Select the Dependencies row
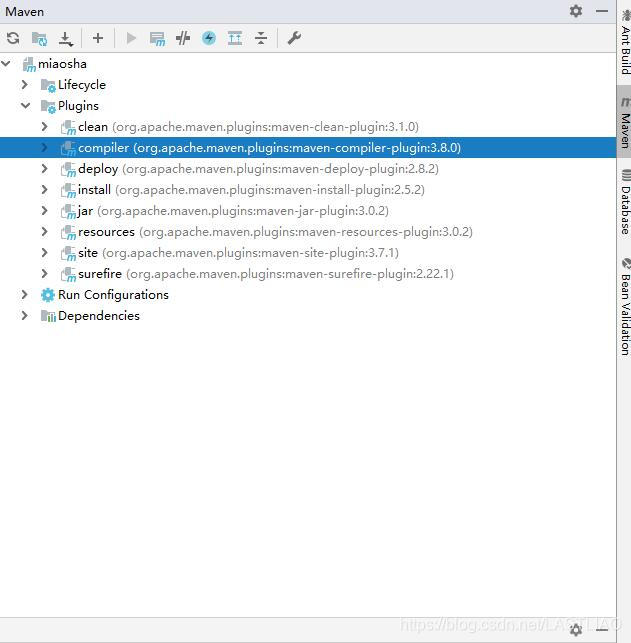This screenshot has height=643, width=631. pos(308,315)
